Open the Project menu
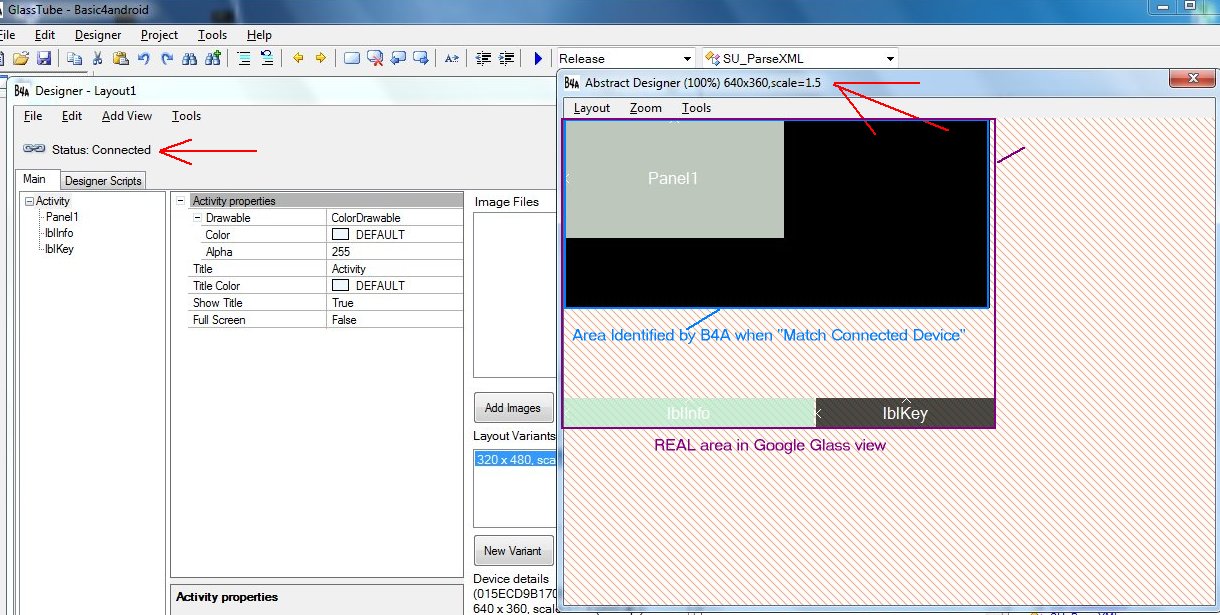Image resolution: width=1220 pixels, height=615 pixels. (159, 35)
